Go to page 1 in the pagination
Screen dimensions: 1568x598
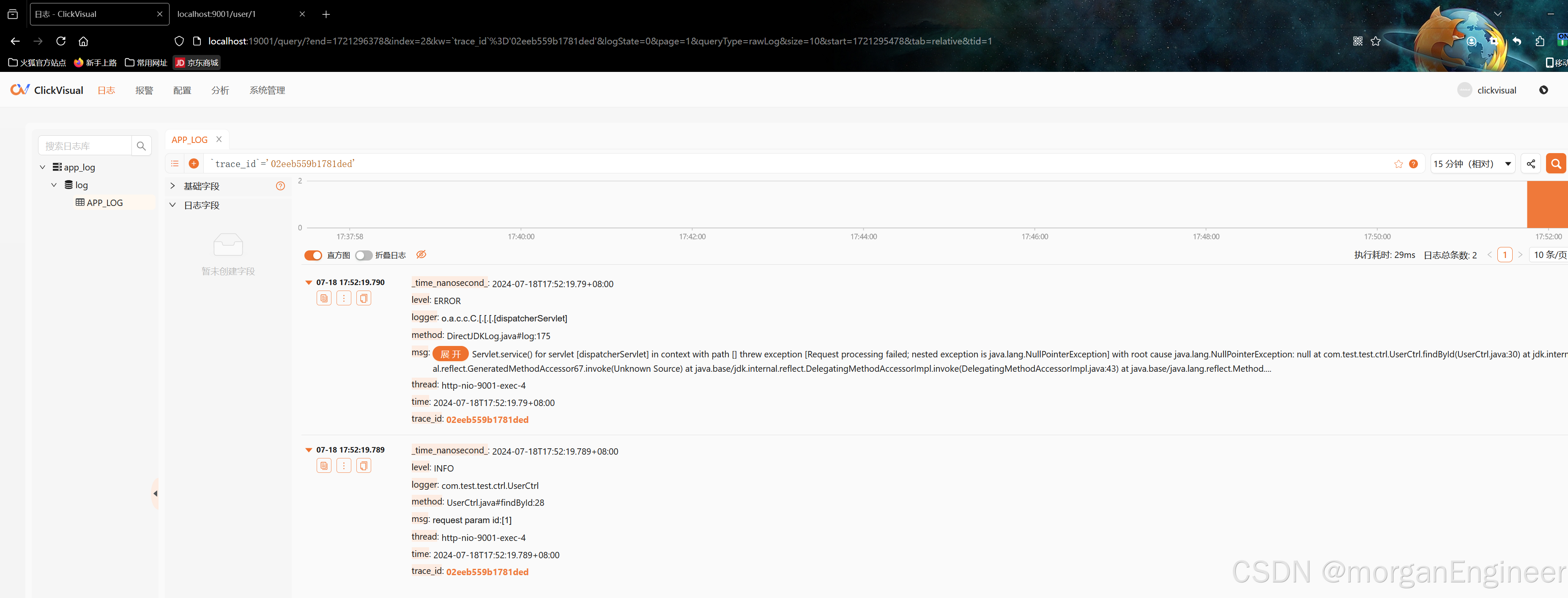point(1505,255)
